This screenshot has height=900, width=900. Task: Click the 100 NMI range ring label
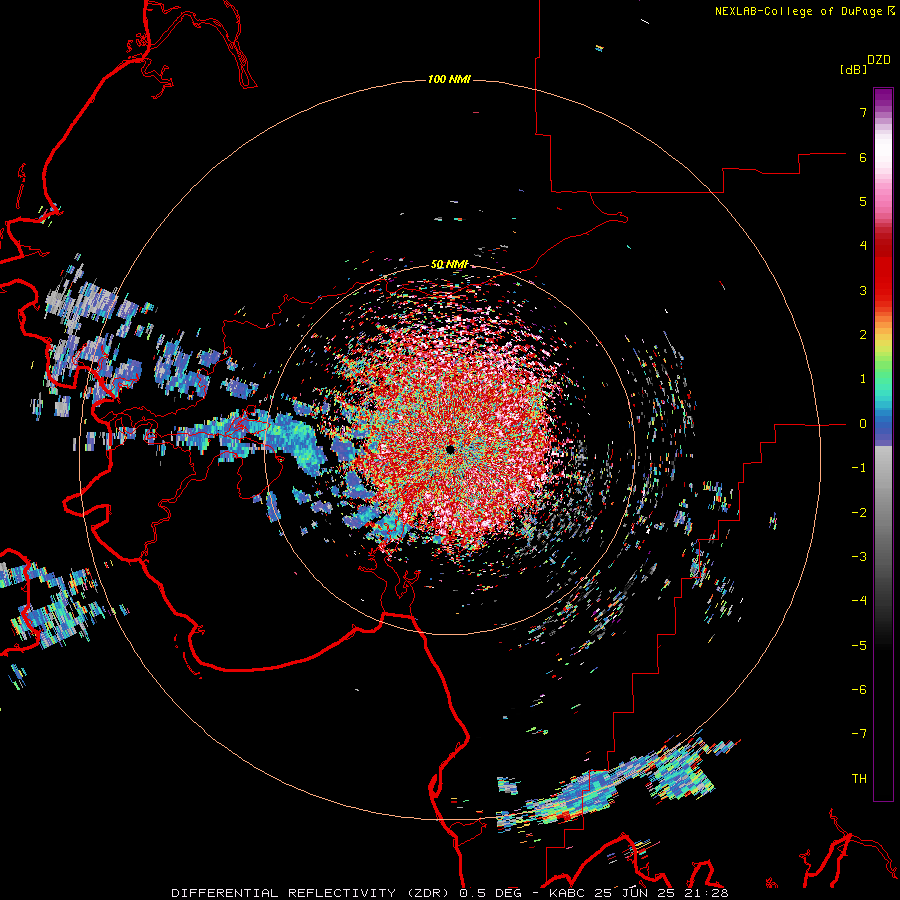[449, 79]
